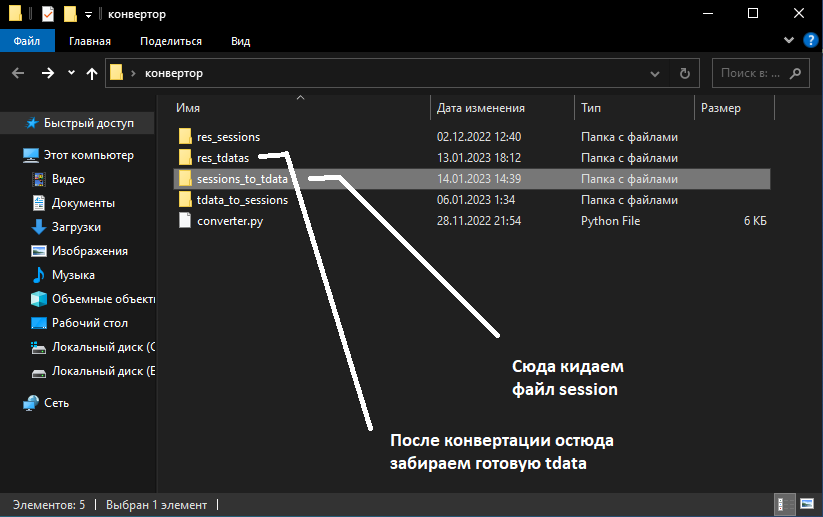Click the properties icon in title bar
This screenshot has width=823, height=517.
pyautogui.click(x=48, y=14)
